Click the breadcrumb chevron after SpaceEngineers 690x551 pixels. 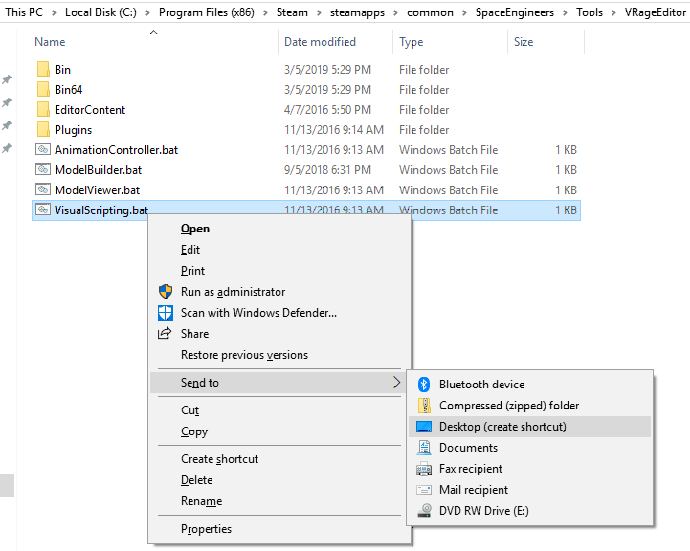[568, 12]
